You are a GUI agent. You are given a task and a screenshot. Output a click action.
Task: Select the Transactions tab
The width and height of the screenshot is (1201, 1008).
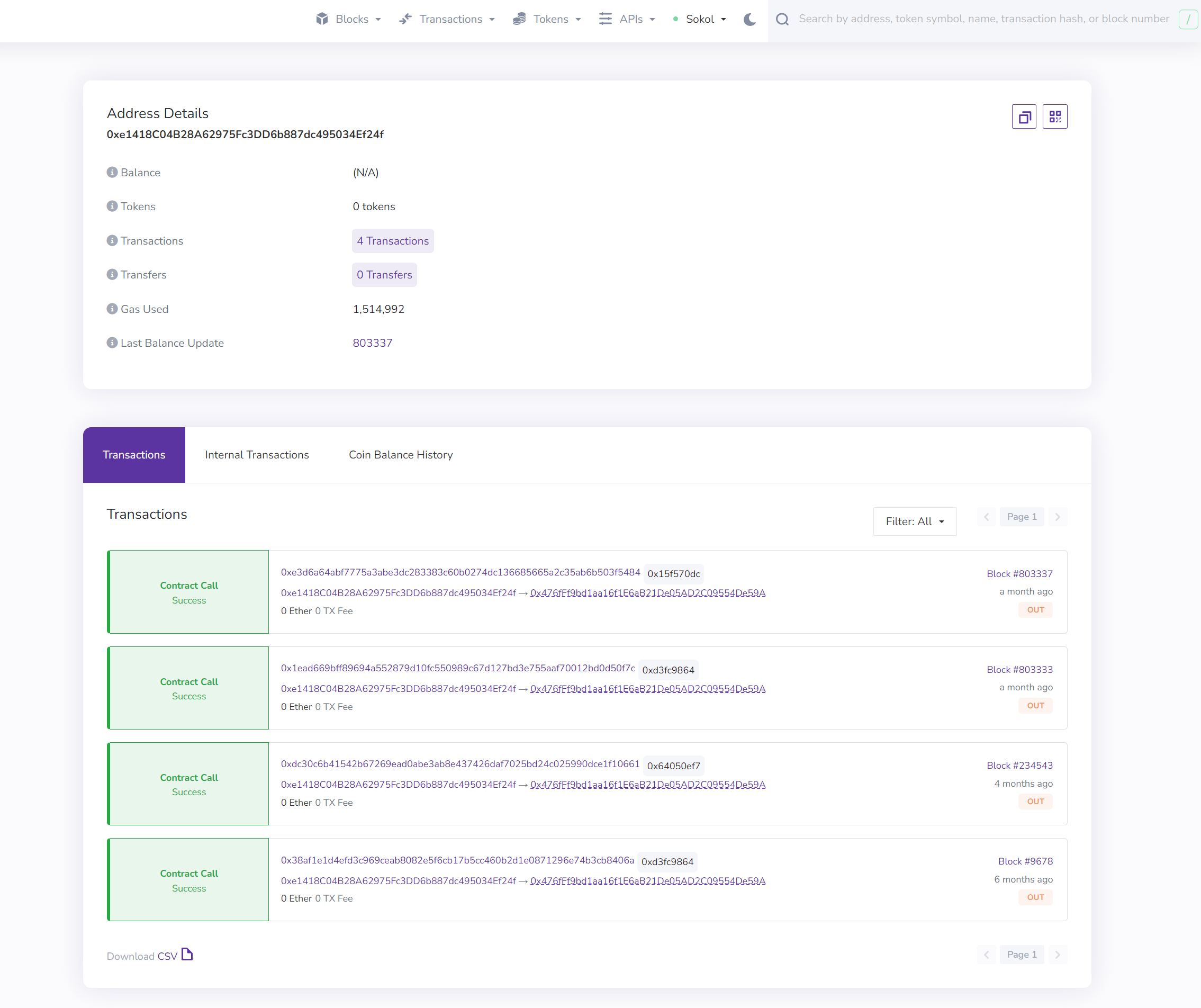coord(134,455)
